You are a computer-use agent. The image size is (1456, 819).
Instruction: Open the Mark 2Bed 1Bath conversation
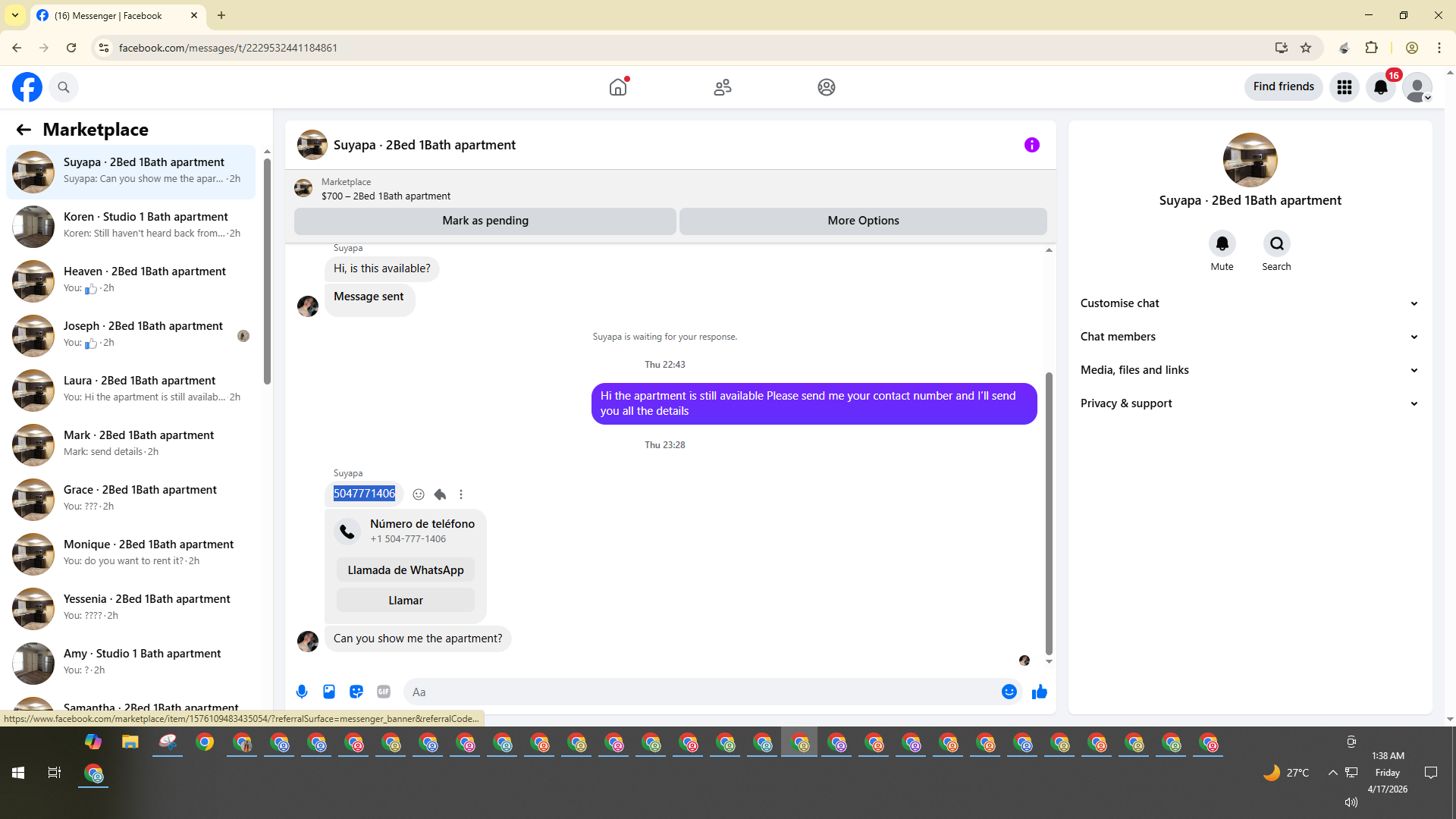coord(131,444)
